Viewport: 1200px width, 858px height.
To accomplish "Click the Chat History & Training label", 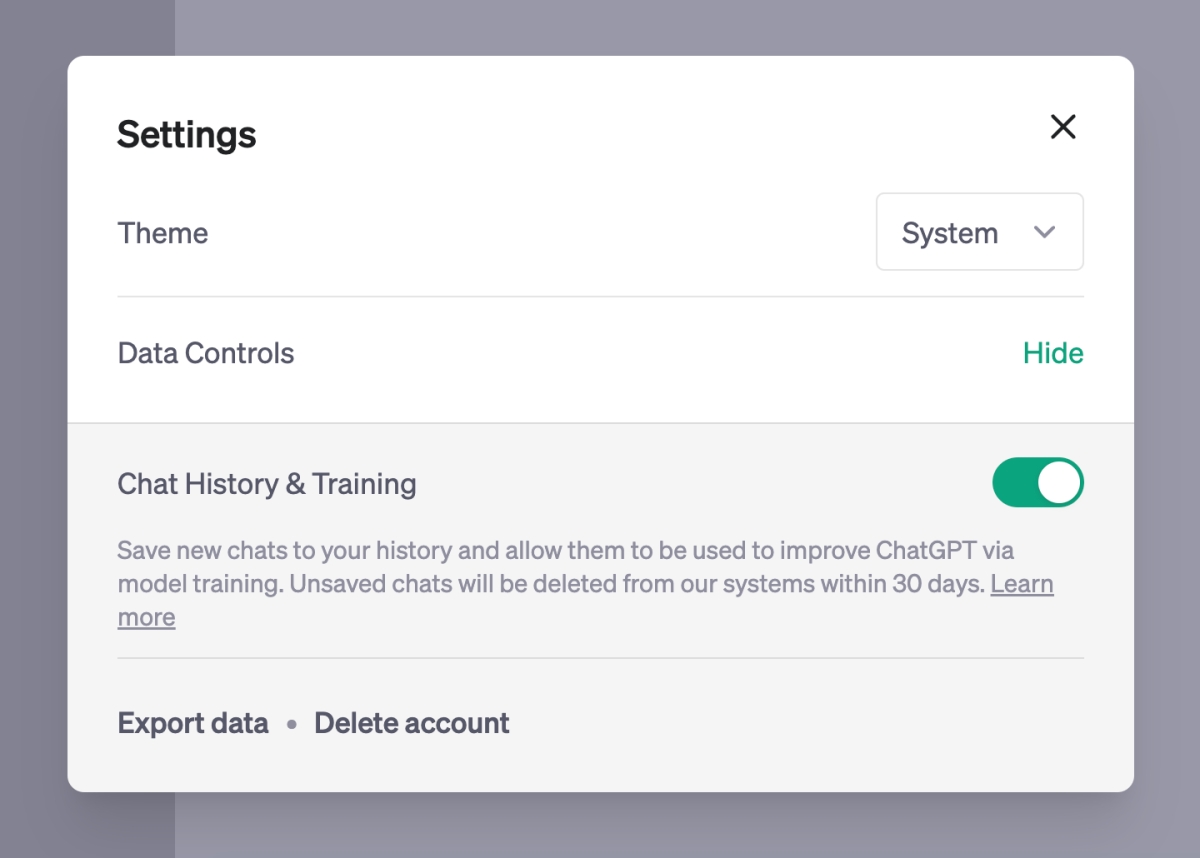I will [267, 484].
